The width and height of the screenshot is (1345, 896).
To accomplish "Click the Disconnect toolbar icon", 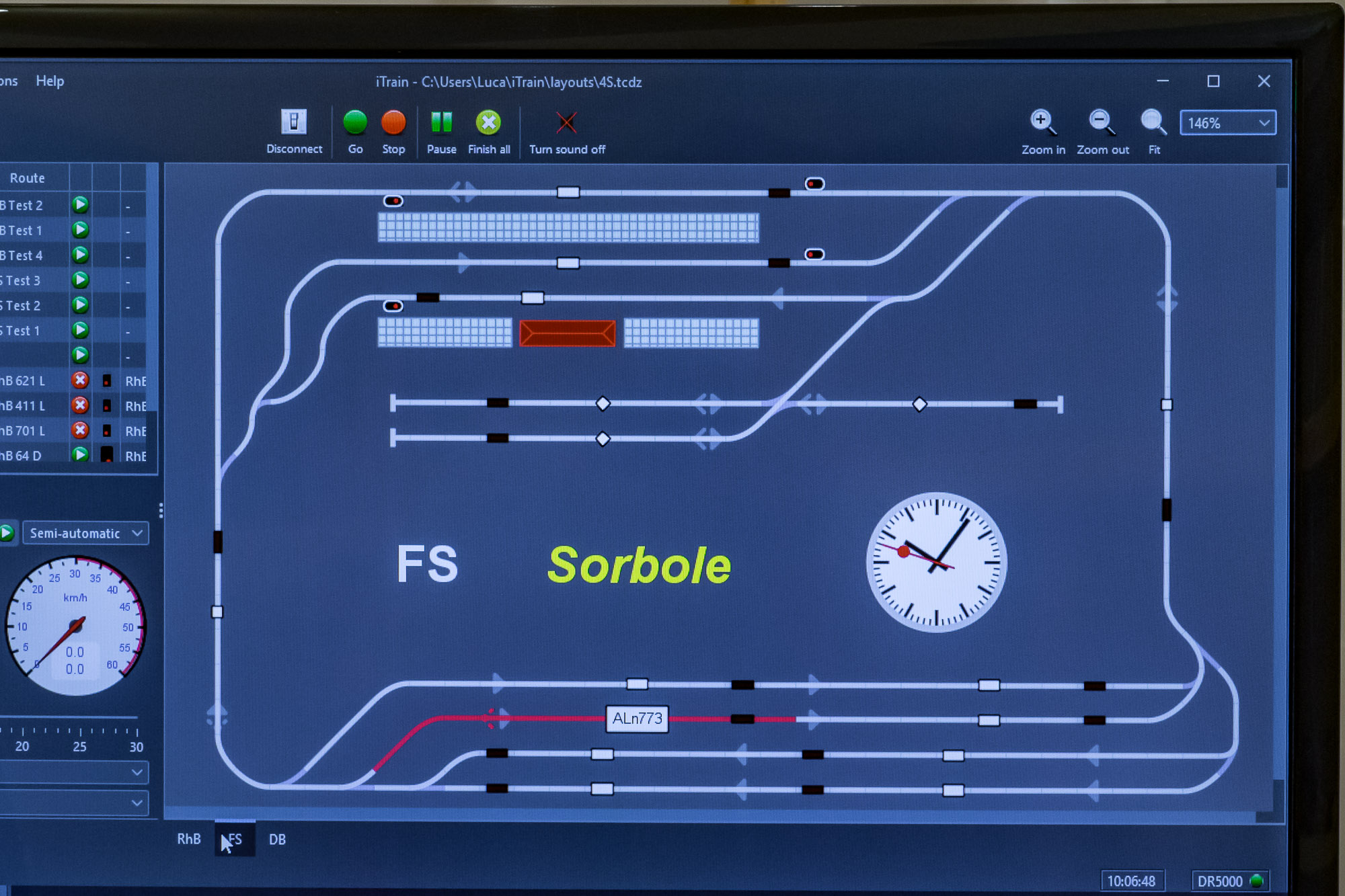I will tap(294, 123).
